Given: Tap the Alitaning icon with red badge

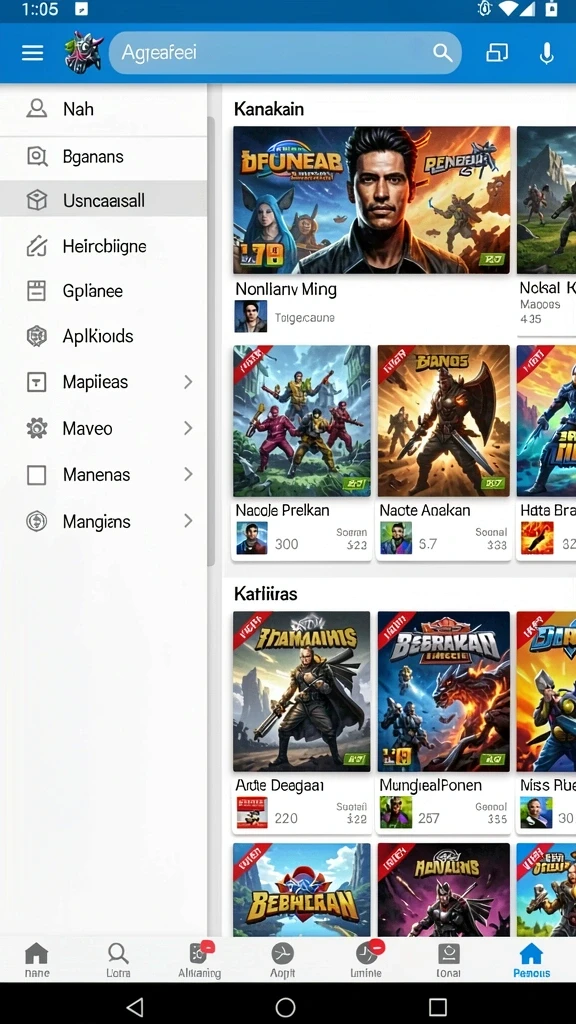Looking at the screenshot, I should 199,960.
